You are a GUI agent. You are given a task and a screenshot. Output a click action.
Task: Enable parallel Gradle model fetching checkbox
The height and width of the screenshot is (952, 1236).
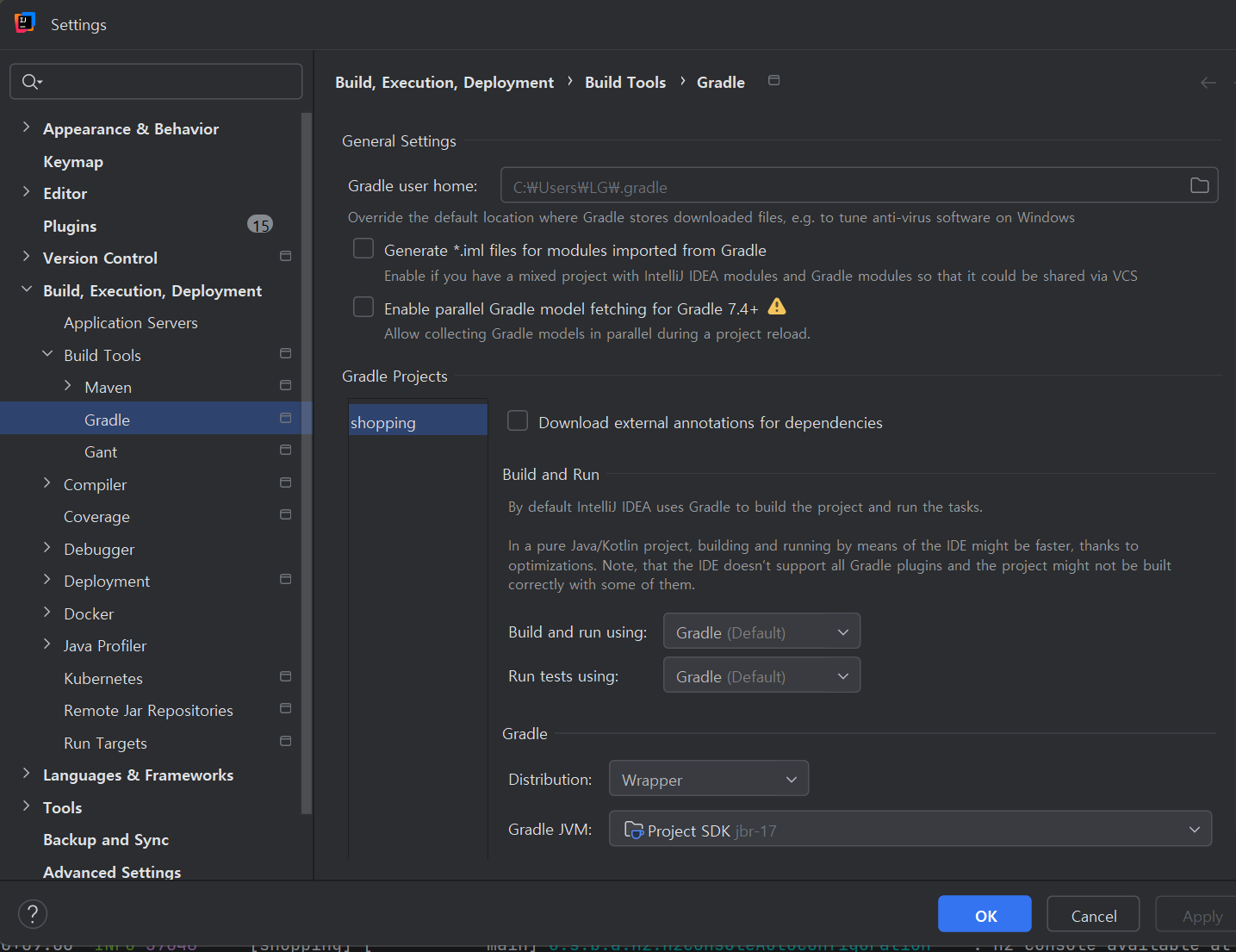click(363, 308)
